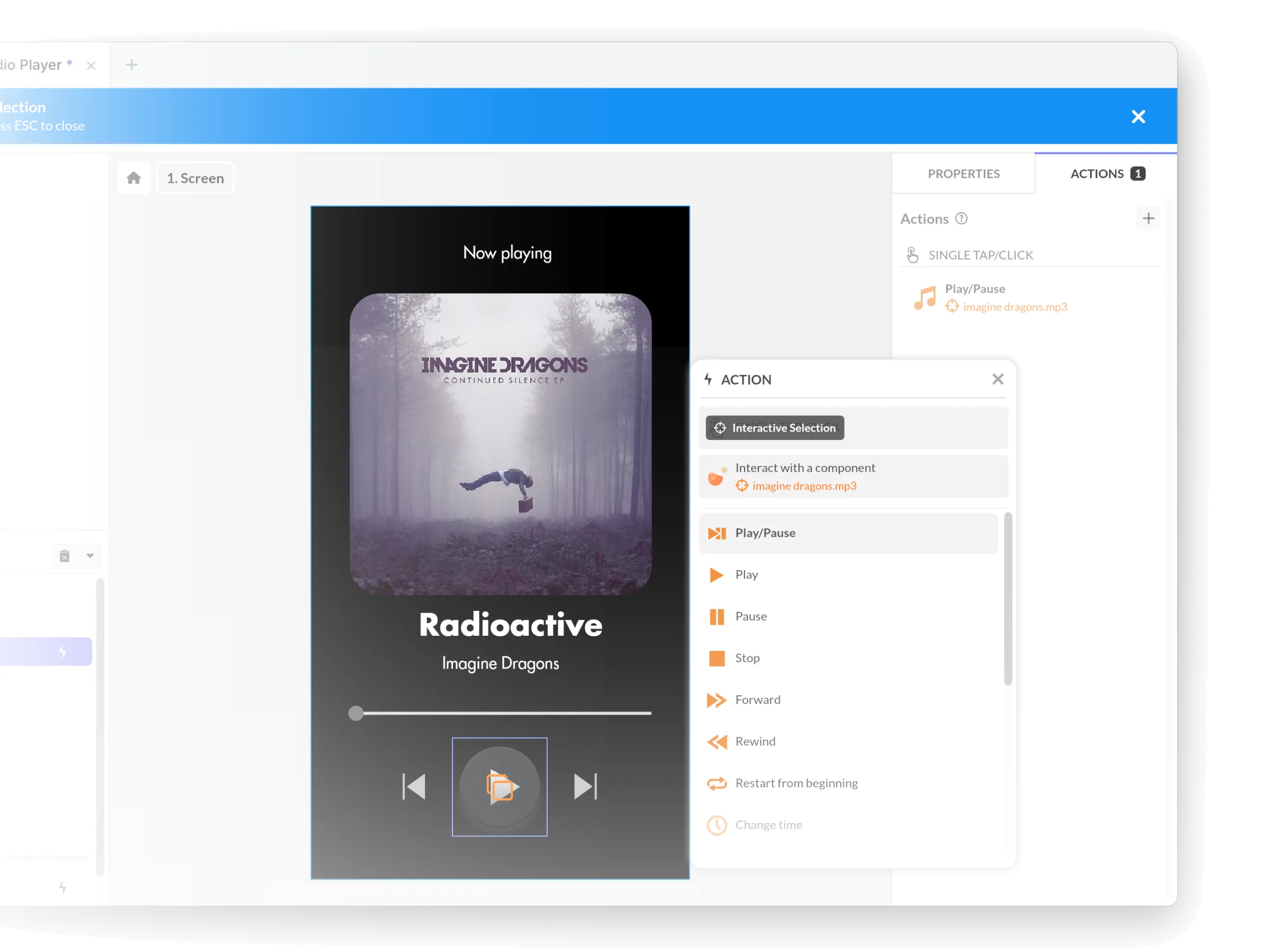The width and height of the screenshot is (1270, 952).
Task: Click the Radioactive song title
Action: tap(511, 625)
